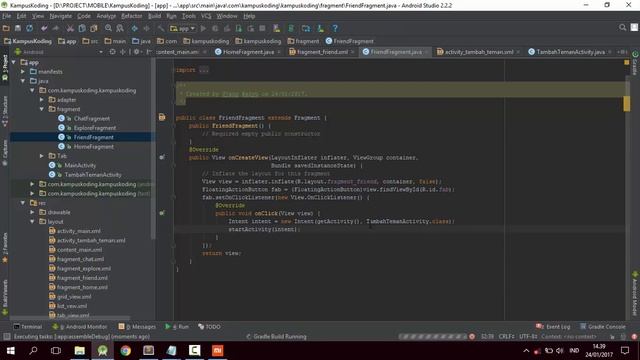Open the Gradle Console
The height and width of the screenshot is (360, 640).
[603, 327]
